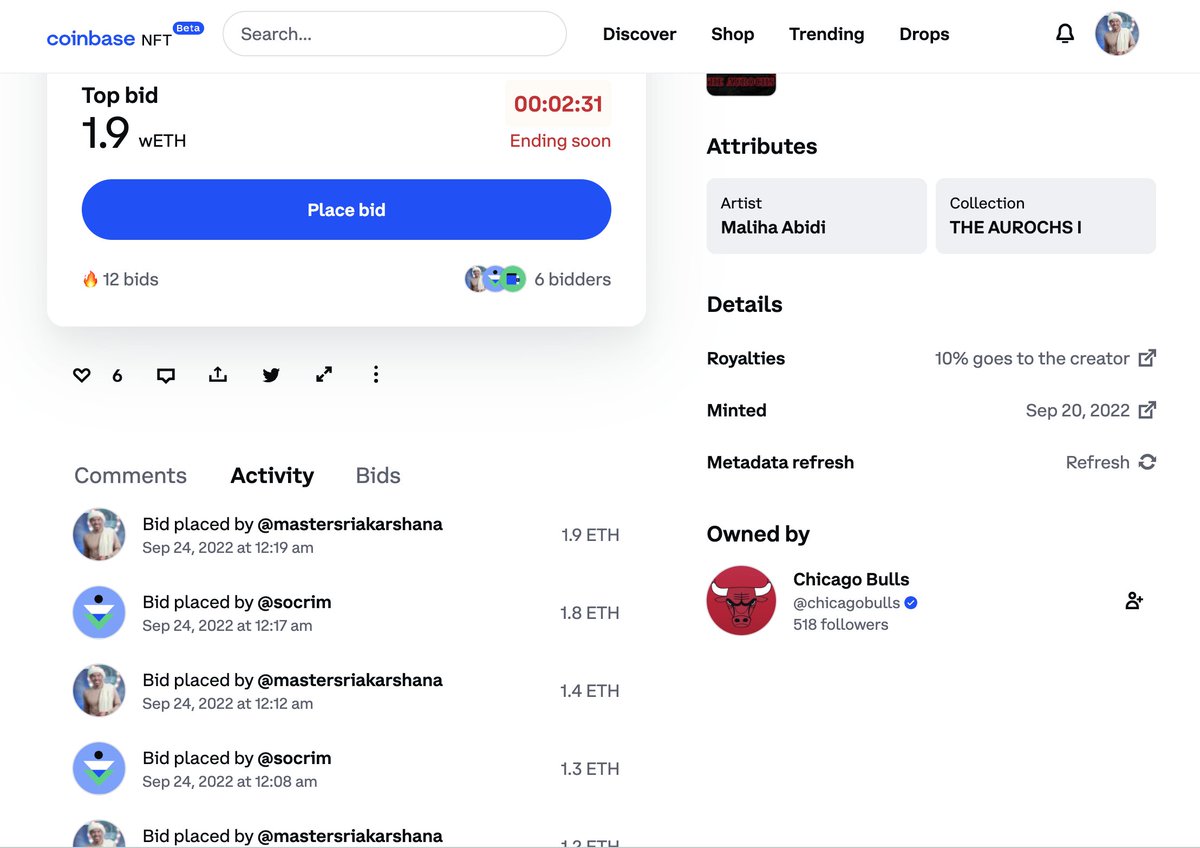Click the fire icon beside 12 bids
Screen dimensions: 1200x848
click(x=90, y=279)
